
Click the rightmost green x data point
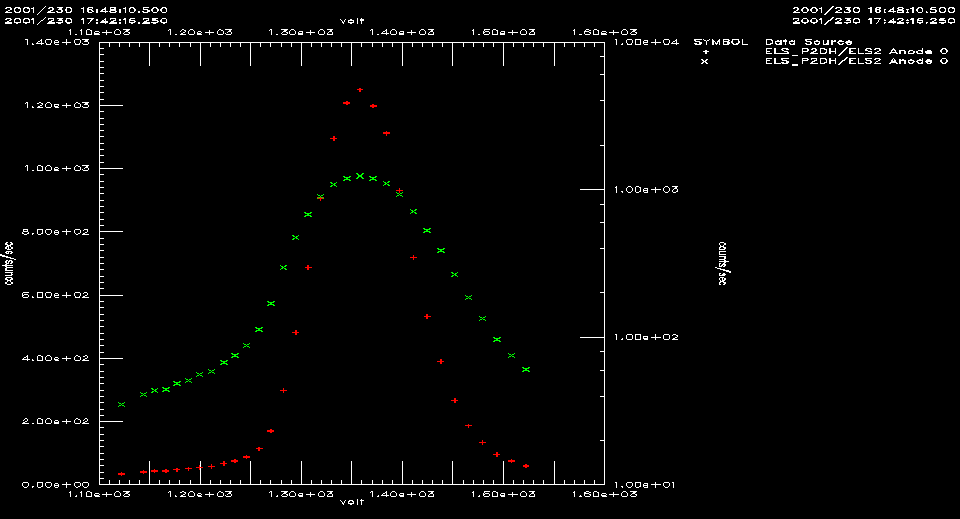526,370
